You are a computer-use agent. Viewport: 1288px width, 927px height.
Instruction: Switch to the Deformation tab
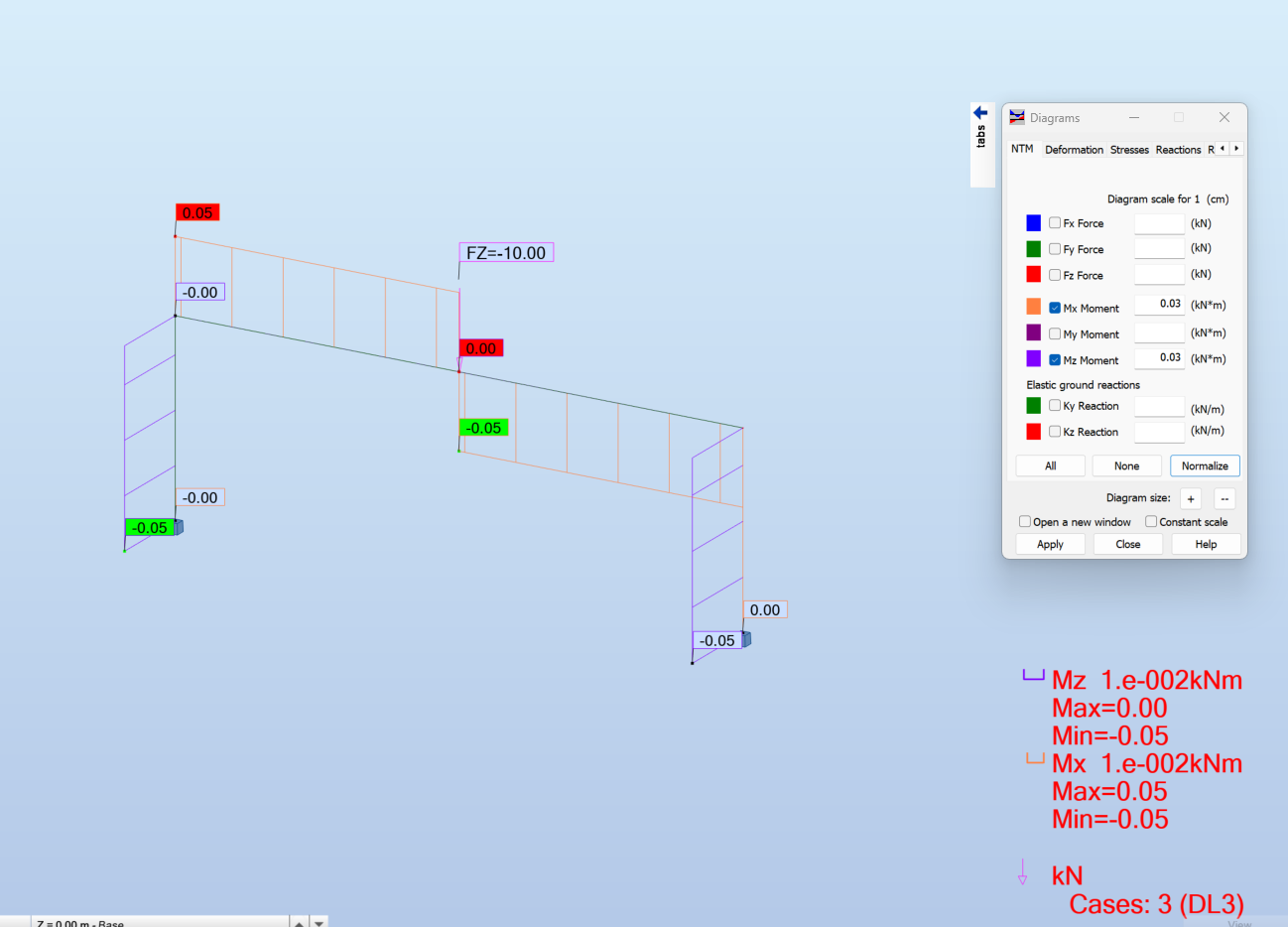(1074, 150)
